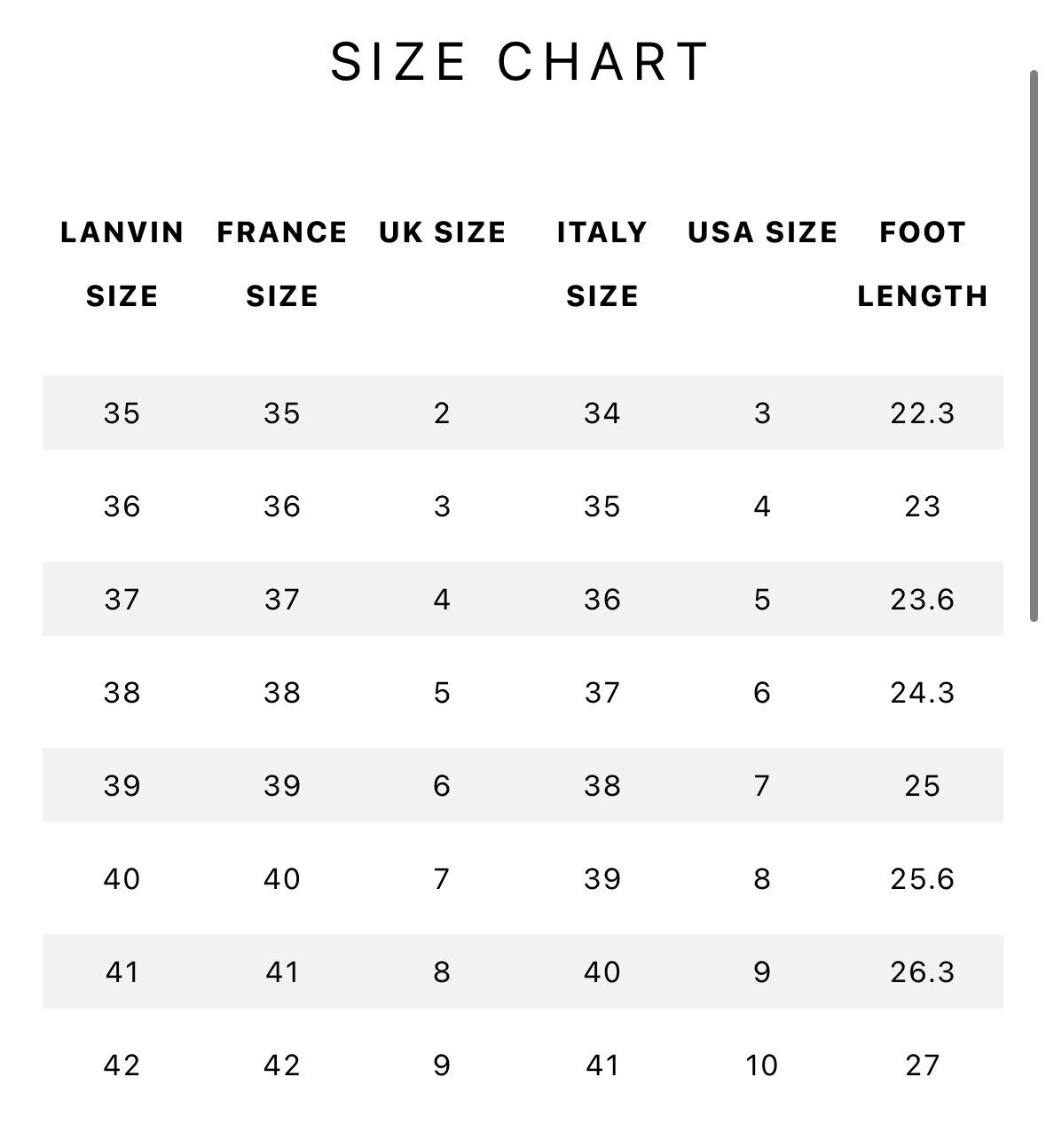This screenshot has height=1148, width=1046.
Task: Select foot length value 22.3
Action: pyautogui.click(x=923, y=413)
